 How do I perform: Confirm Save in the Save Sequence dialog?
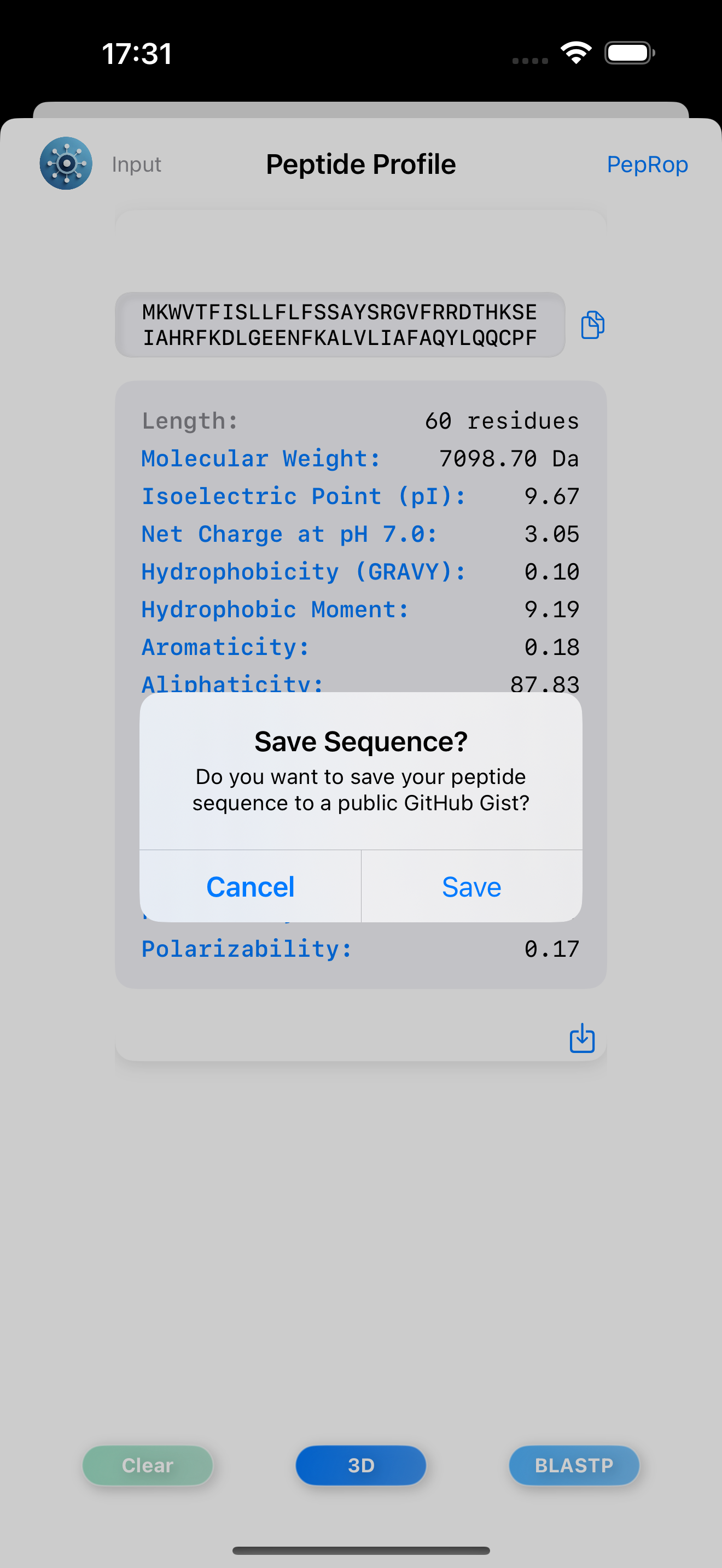[x=471, y=887]
